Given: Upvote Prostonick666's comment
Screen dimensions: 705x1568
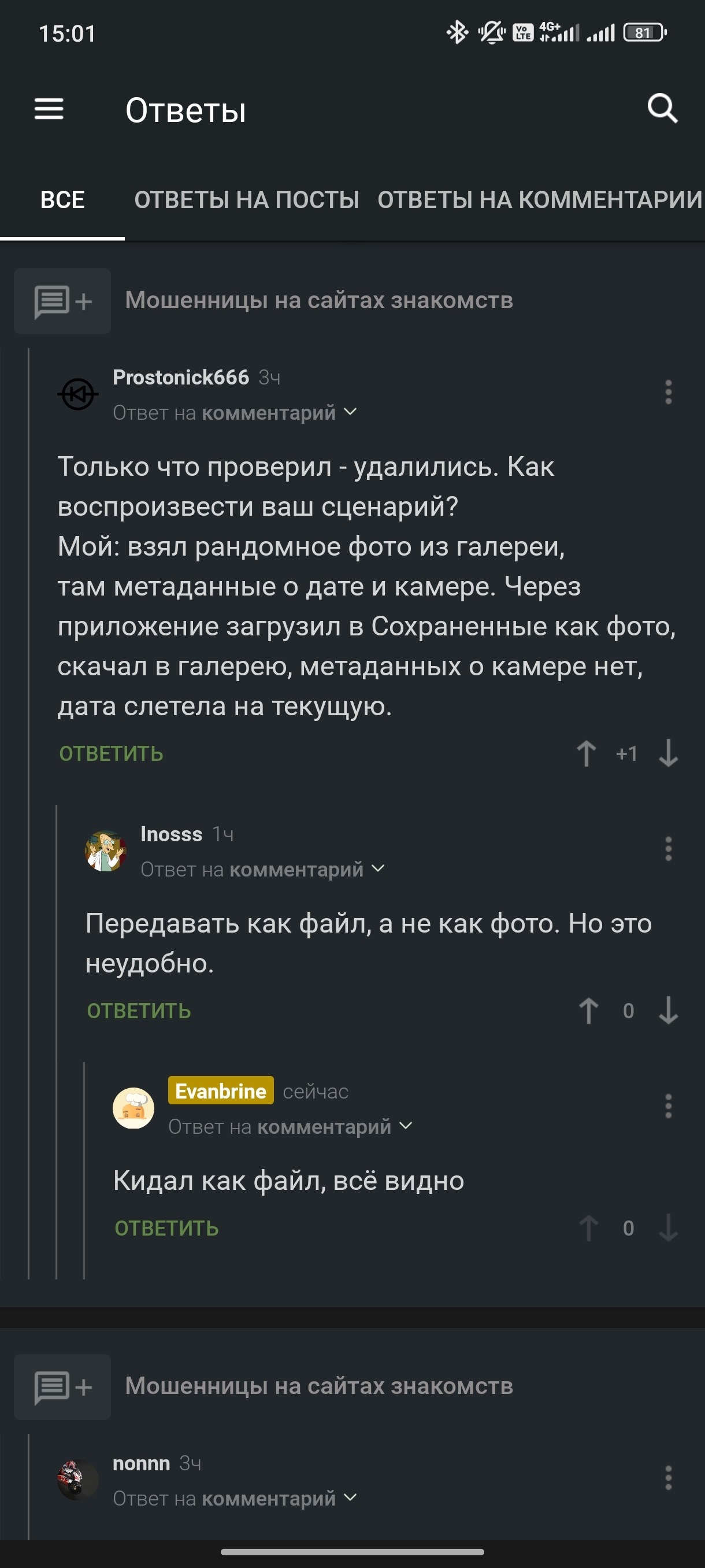Looking at the screenshot, I should 587,753.
